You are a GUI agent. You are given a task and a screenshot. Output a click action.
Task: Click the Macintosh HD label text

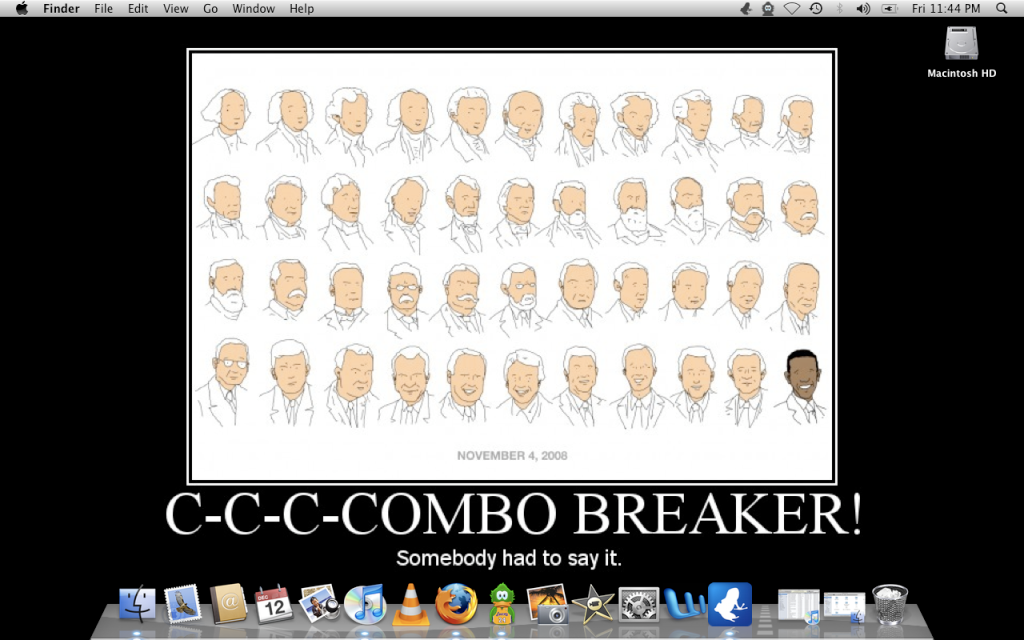click(x=961, y=73)
